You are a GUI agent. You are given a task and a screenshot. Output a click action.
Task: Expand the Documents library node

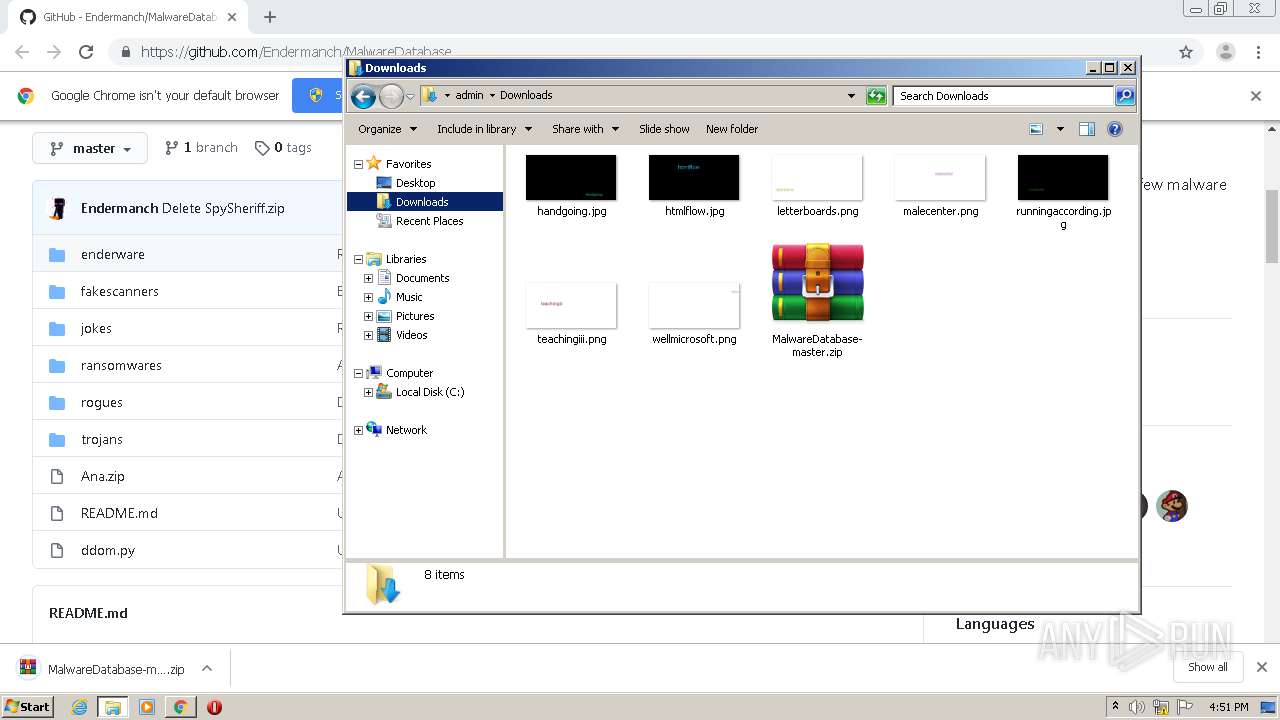click(368, 278)
